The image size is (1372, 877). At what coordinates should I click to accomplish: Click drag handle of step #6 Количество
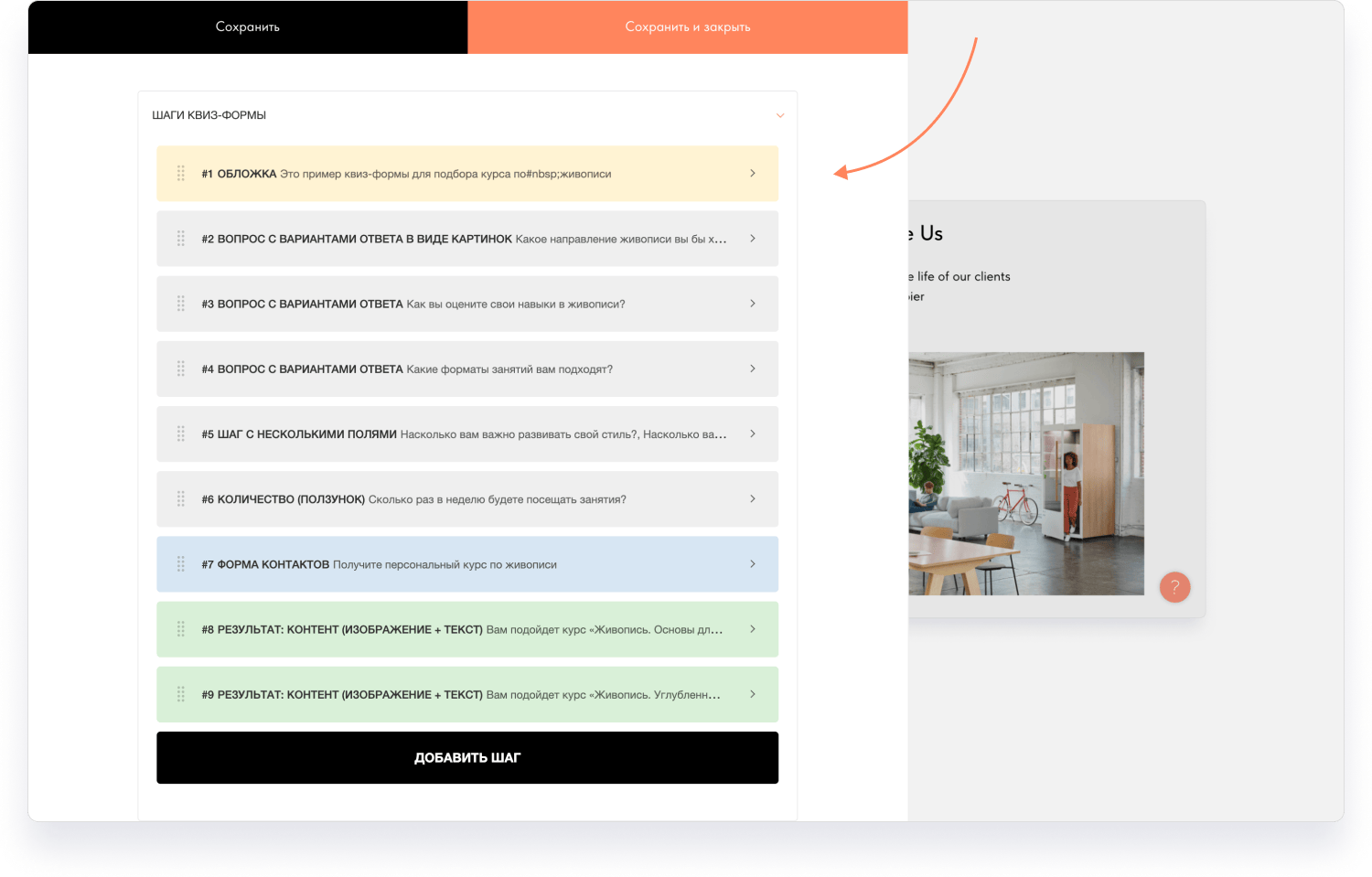tap(181, 499)
